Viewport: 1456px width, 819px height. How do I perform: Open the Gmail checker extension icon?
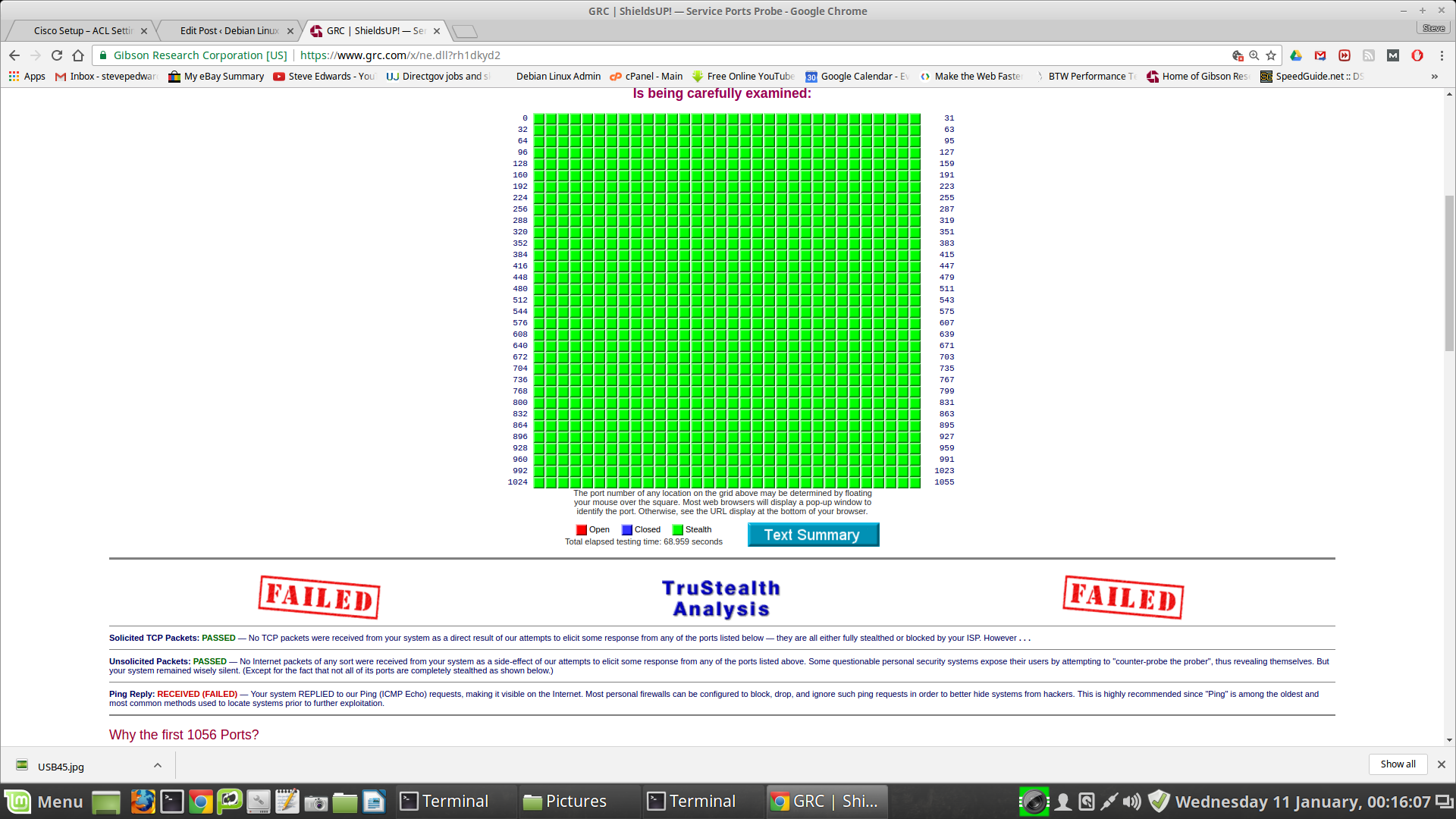(x=1320, y=55)
